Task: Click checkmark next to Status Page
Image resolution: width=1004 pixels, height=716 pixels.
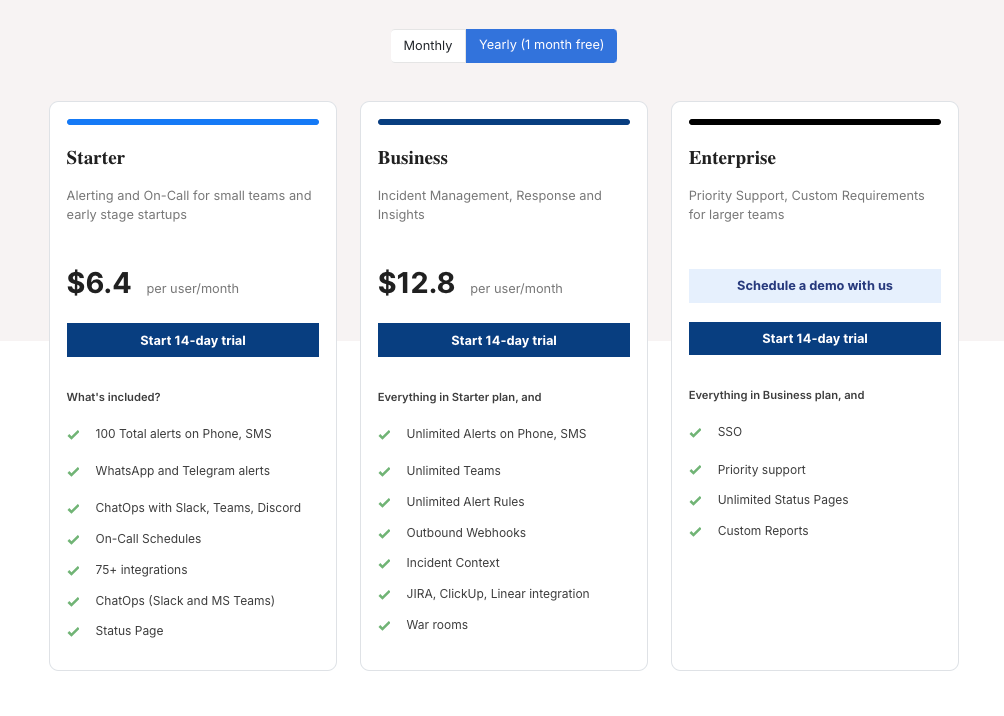Action: pyautogui.click(x=73, y=632)
